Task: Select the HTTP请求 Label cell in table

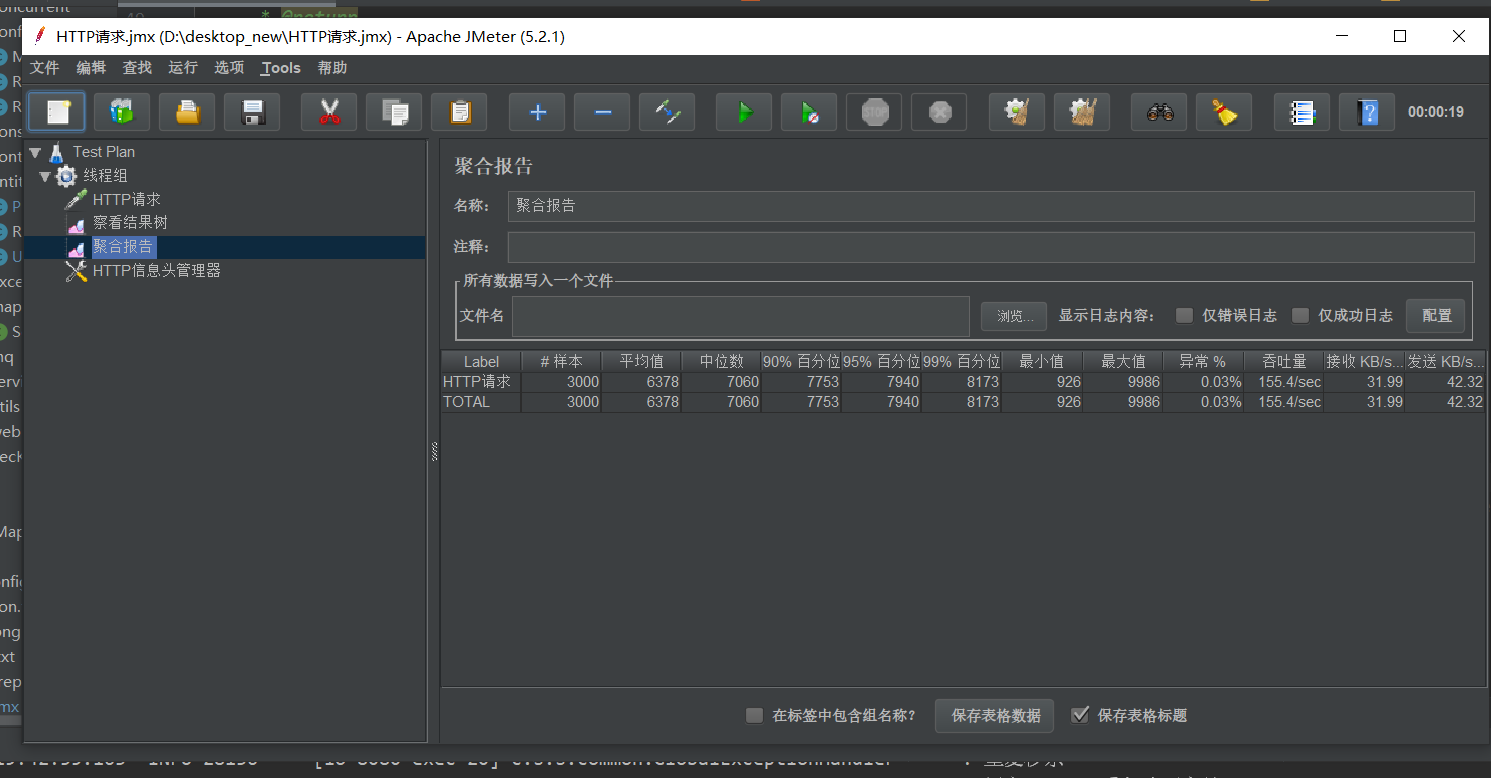Action: click(481, 382)
